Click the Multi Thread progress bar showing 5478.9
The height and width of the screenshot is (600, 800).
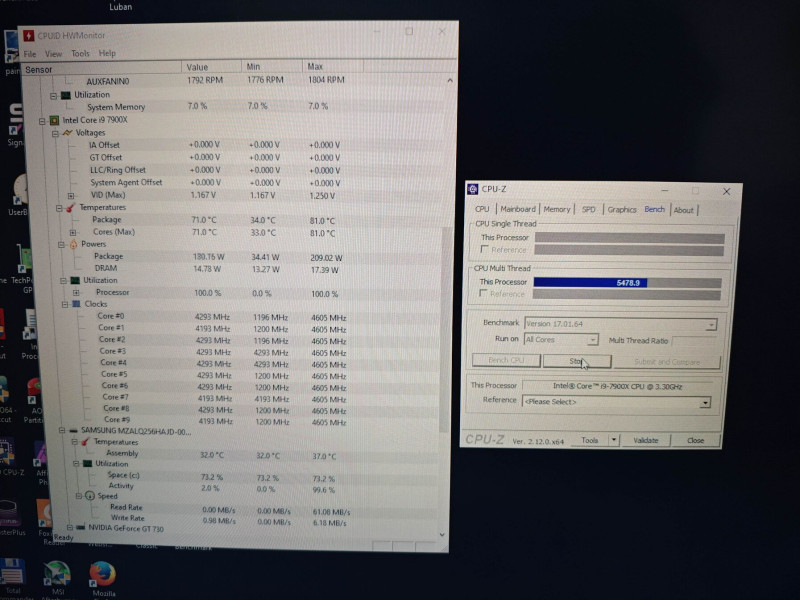[x=627, y=283]
